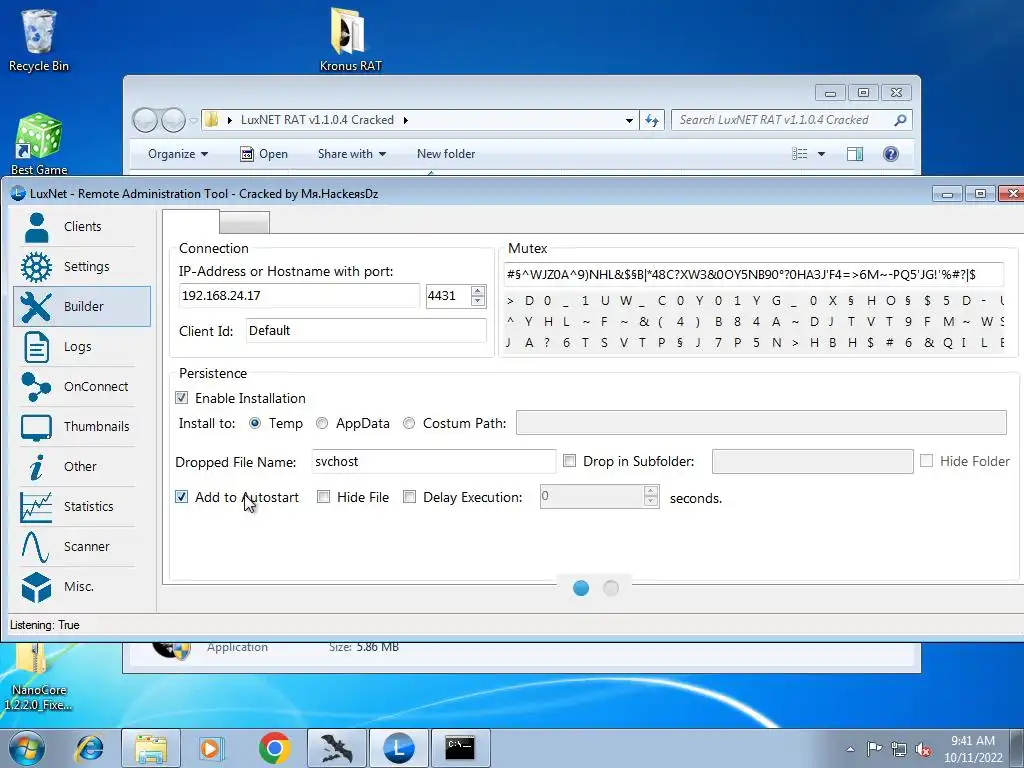
Task: Click the bat-icon taskbar application
Action: (336, 748)
